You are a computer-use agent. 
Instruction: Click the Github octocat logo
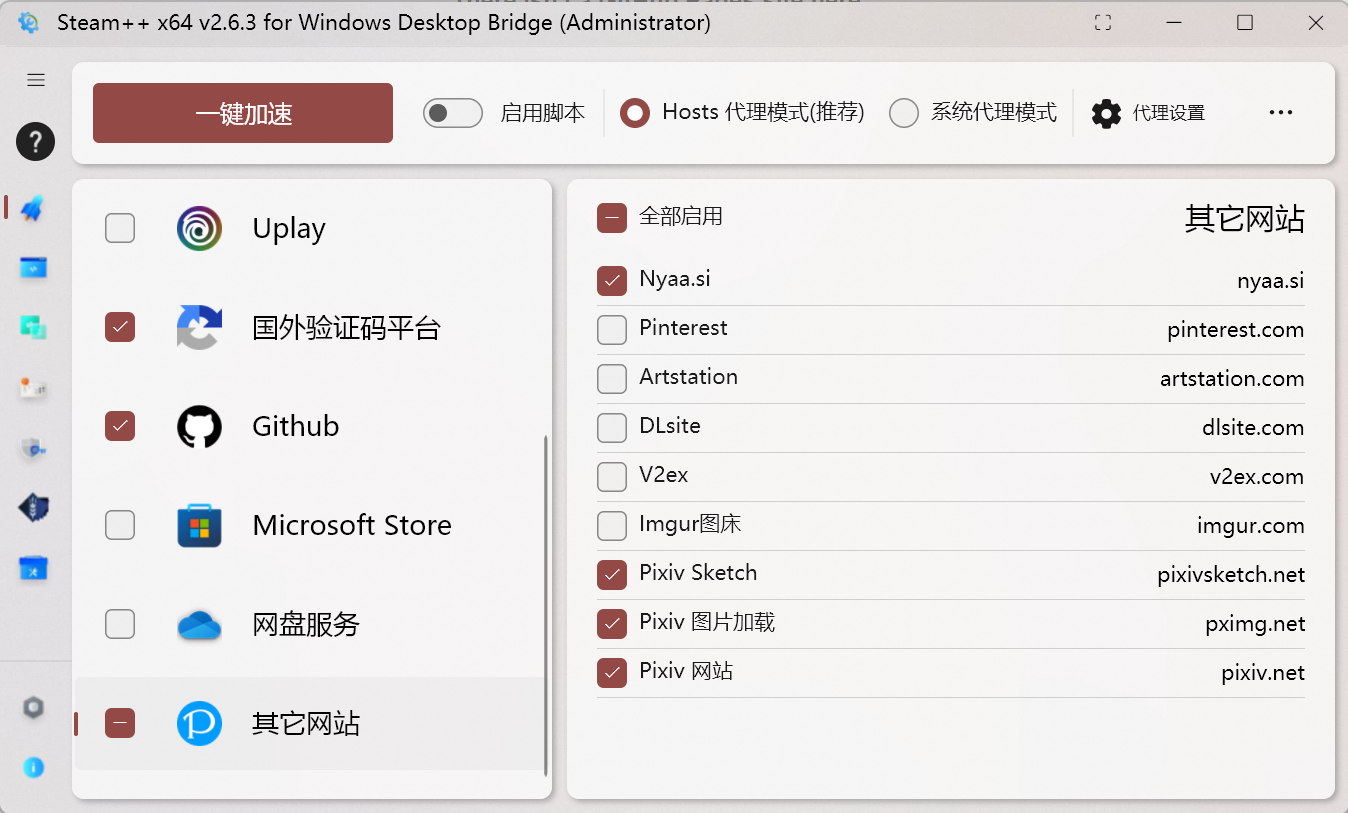point(199,426)
